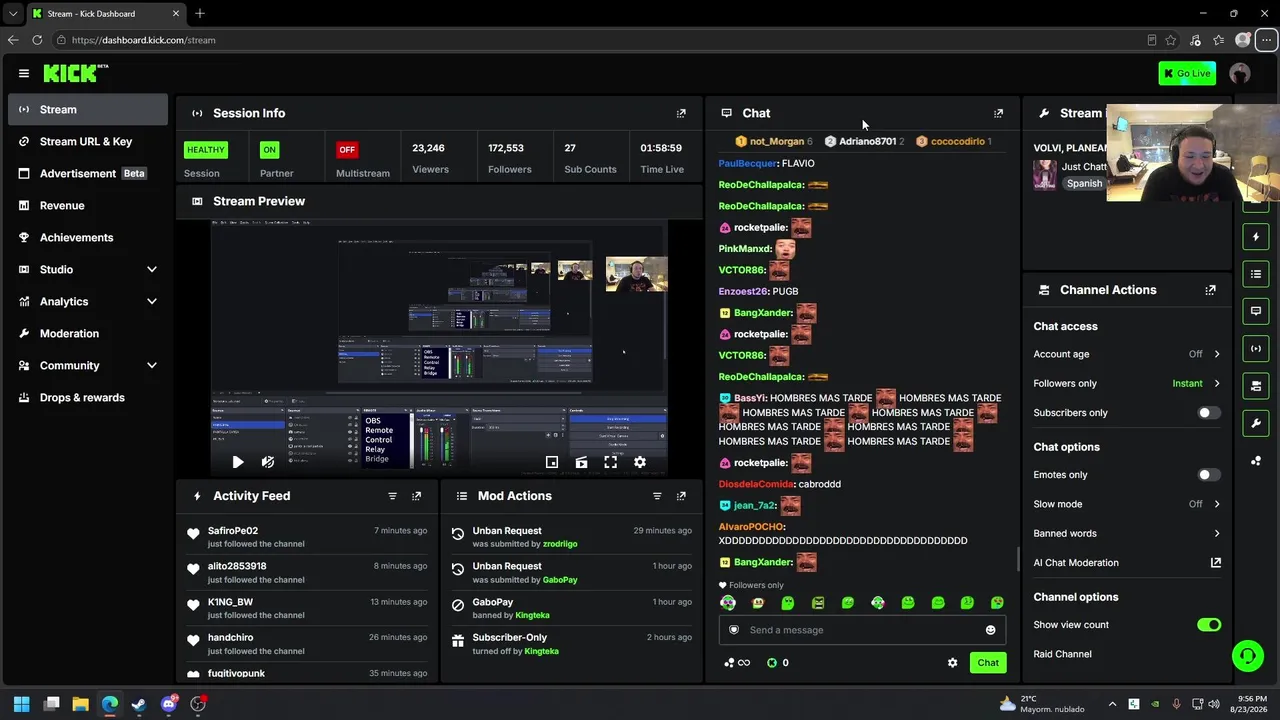
Task: Click the browser address bar
Action: (600, 40)
